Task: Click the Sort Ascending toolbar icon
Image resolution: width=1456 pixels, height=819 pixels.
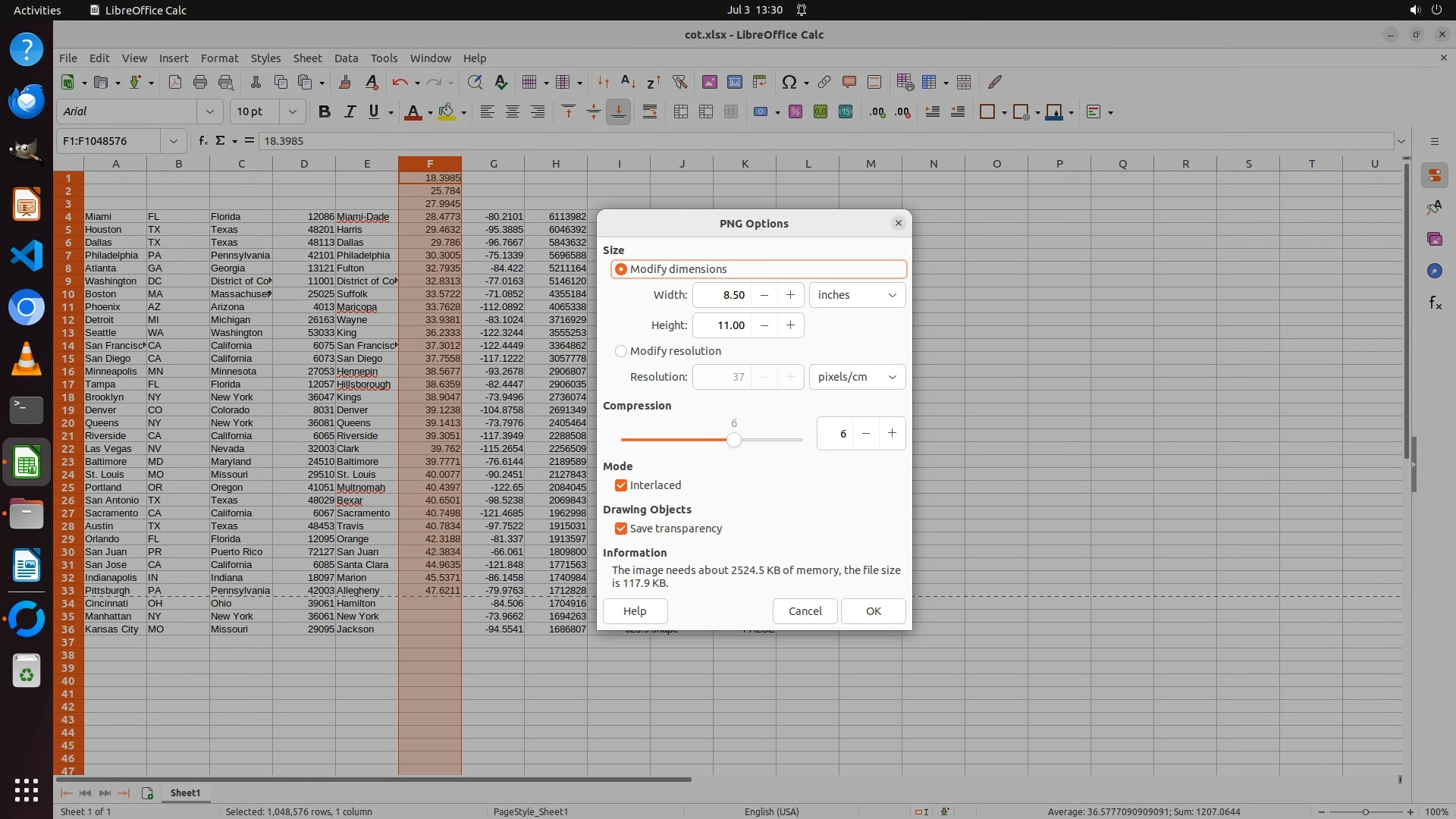Action: pos(628,82)
